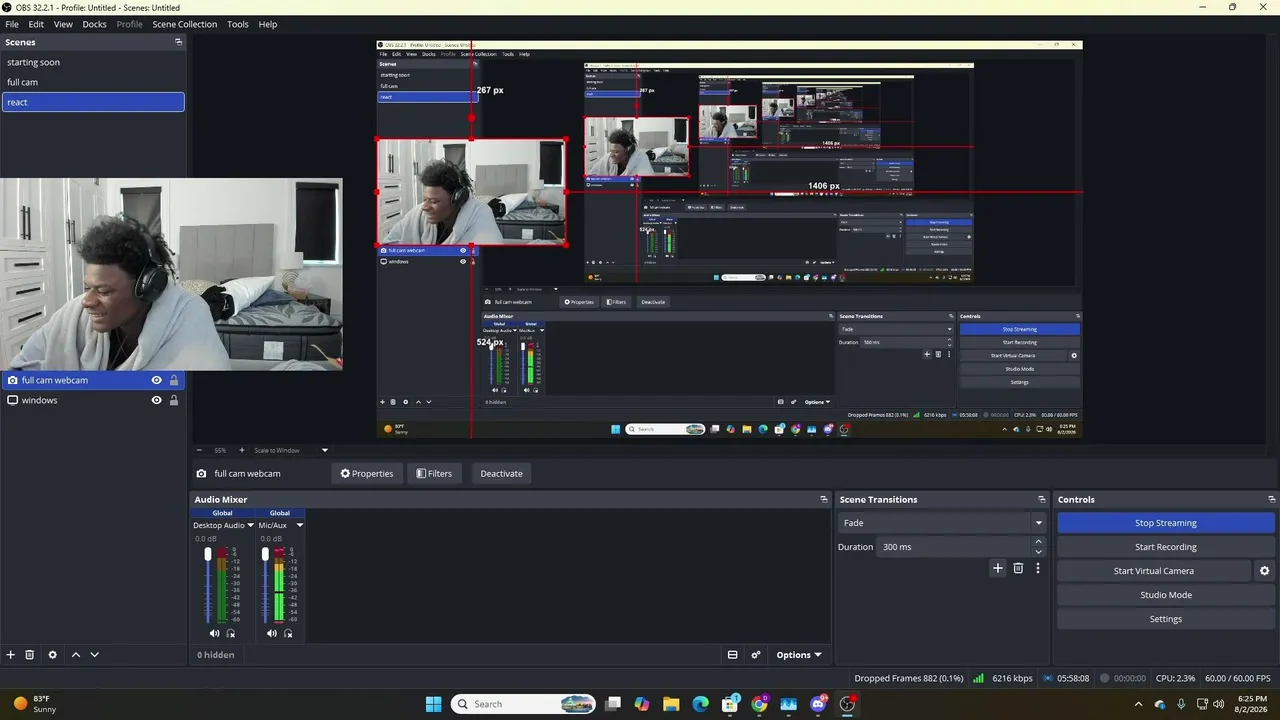This screenshot has width=1280, height=720.
Task: Open virtual camera configuration gear icon
Action: tap(1264, 571)
